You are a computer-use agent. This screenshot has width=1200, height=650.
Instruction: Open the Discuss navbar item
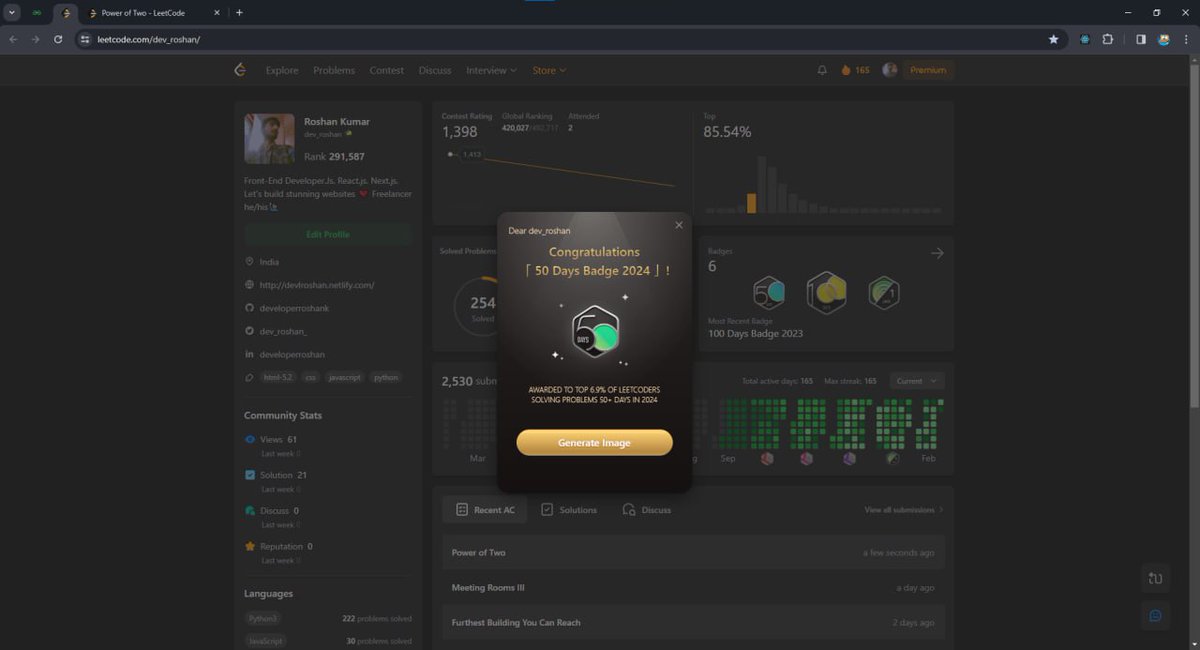(x=435, y=70)
